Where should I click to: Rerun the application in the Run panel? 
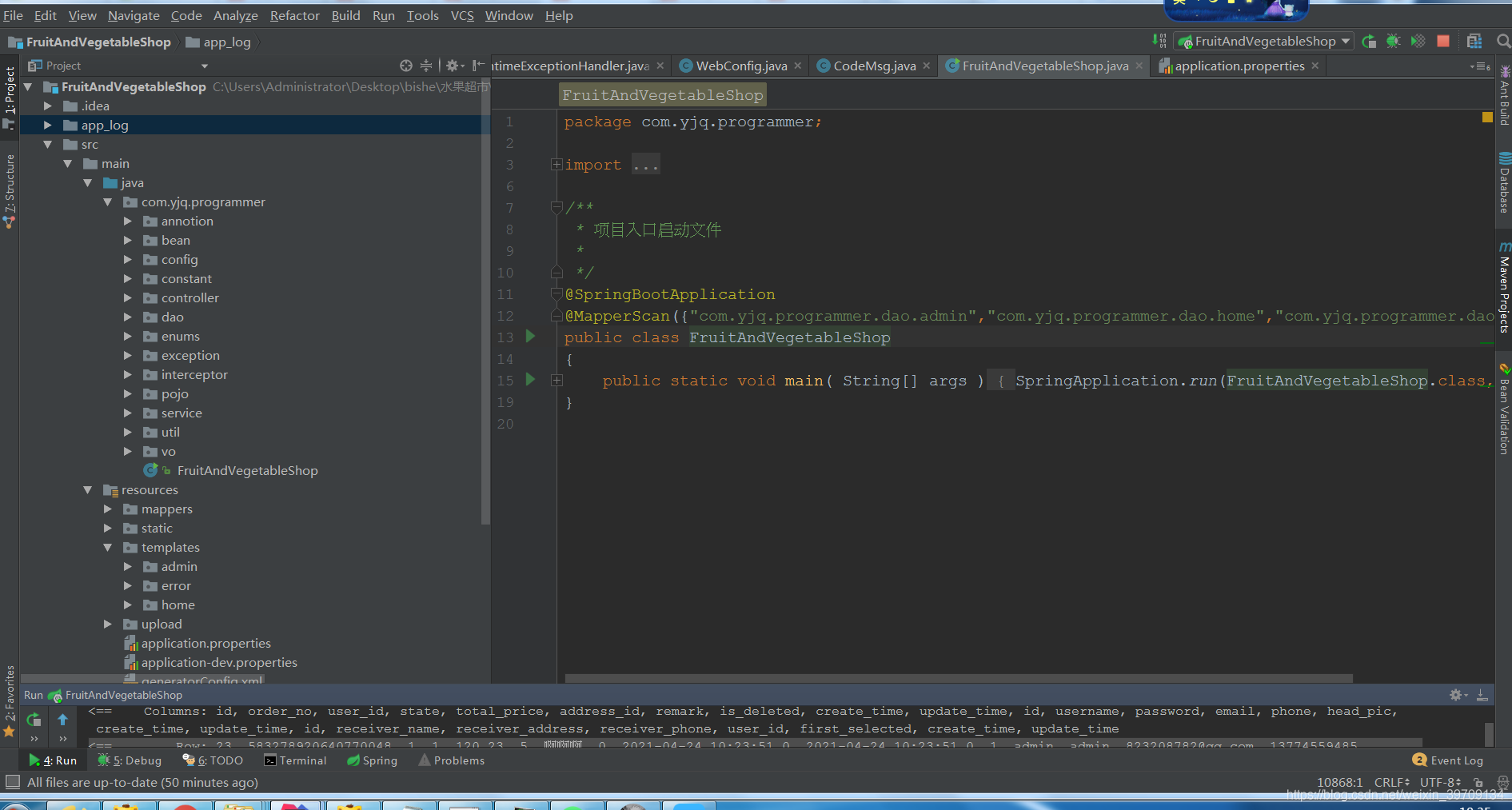34,720
